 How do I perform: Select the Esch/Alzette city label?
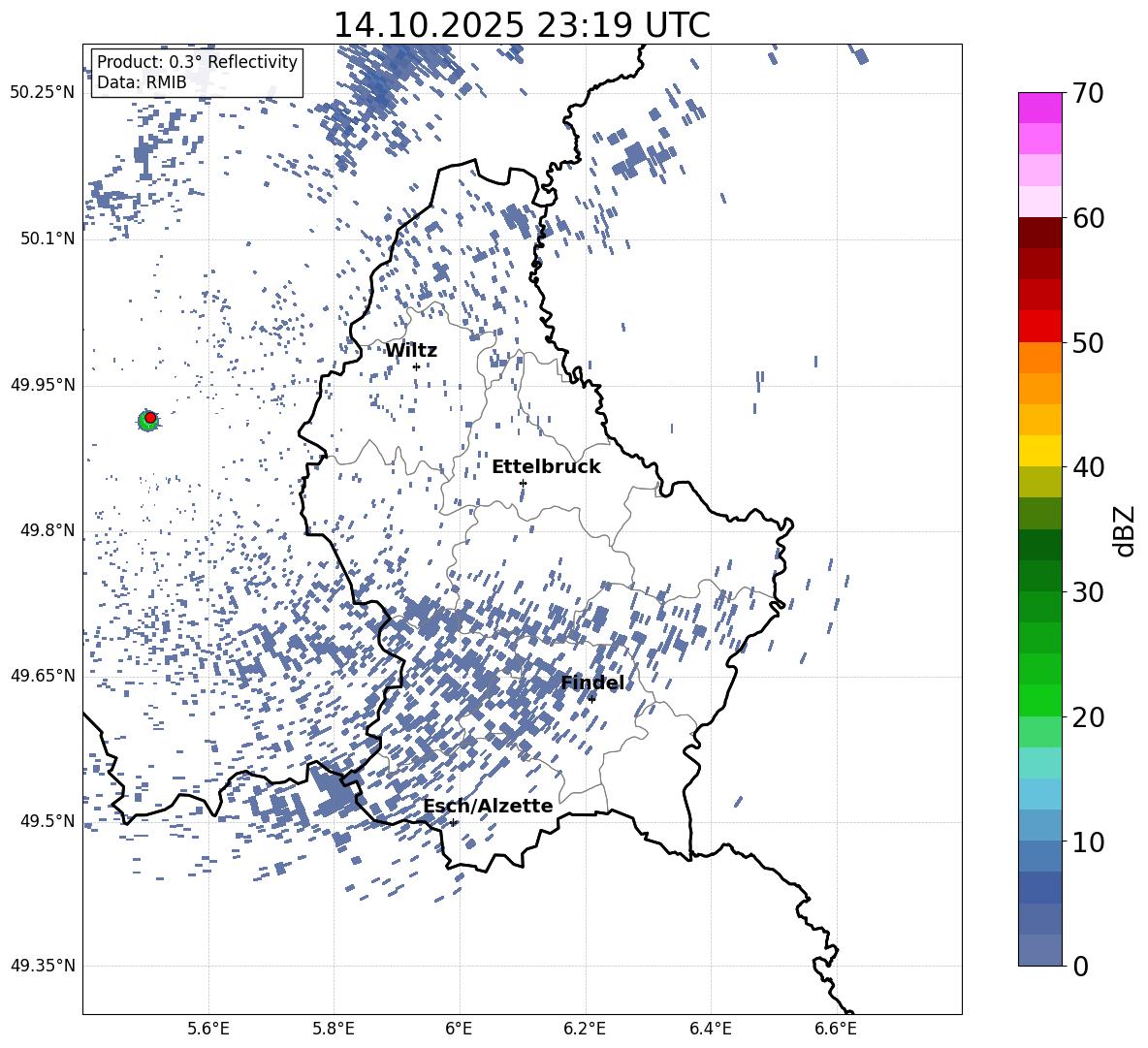tap(488, 807)
